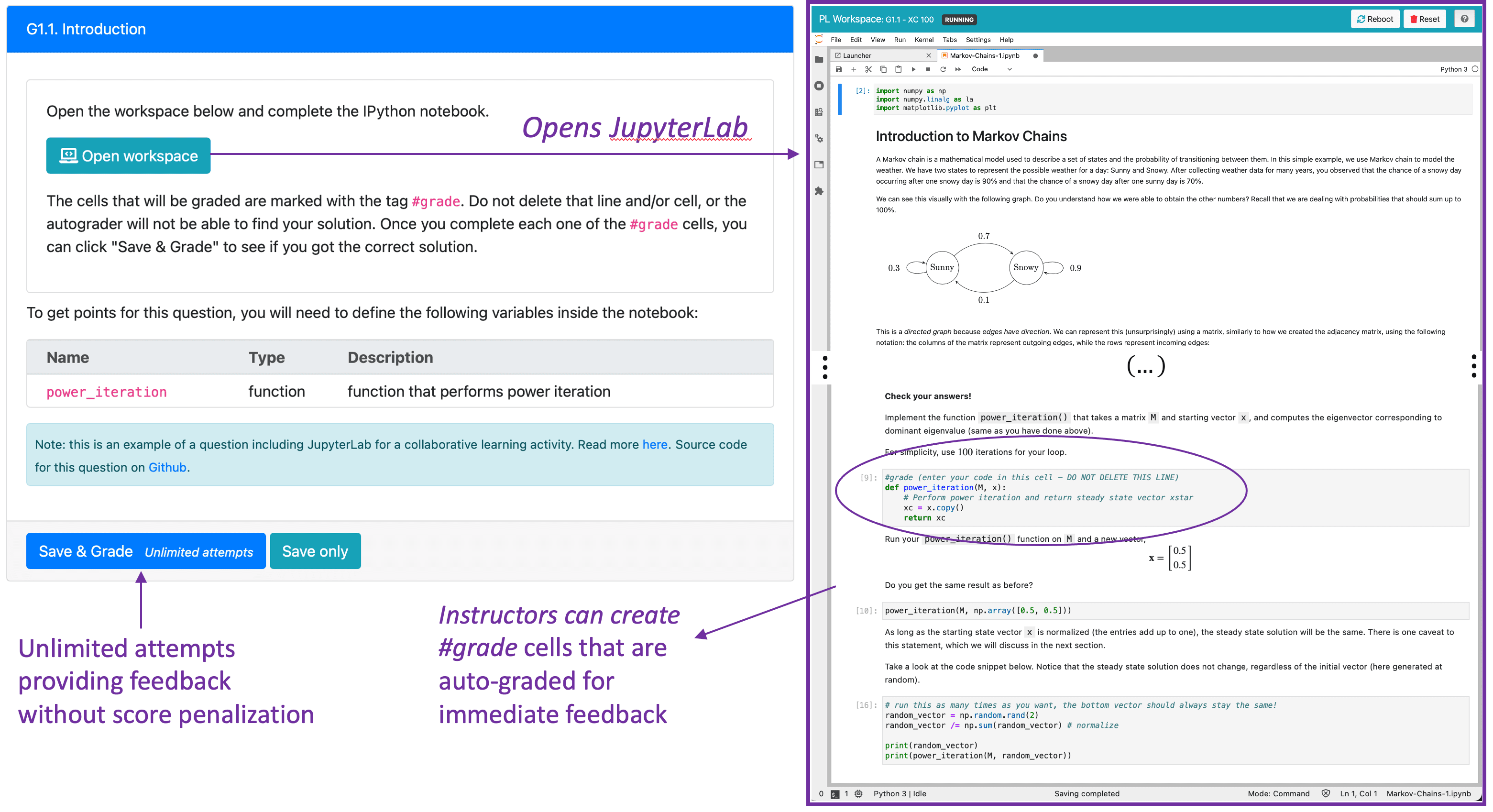Click the Save & Grade button
Viewport: 1493px width, 812px height.
tap(145, 550)
